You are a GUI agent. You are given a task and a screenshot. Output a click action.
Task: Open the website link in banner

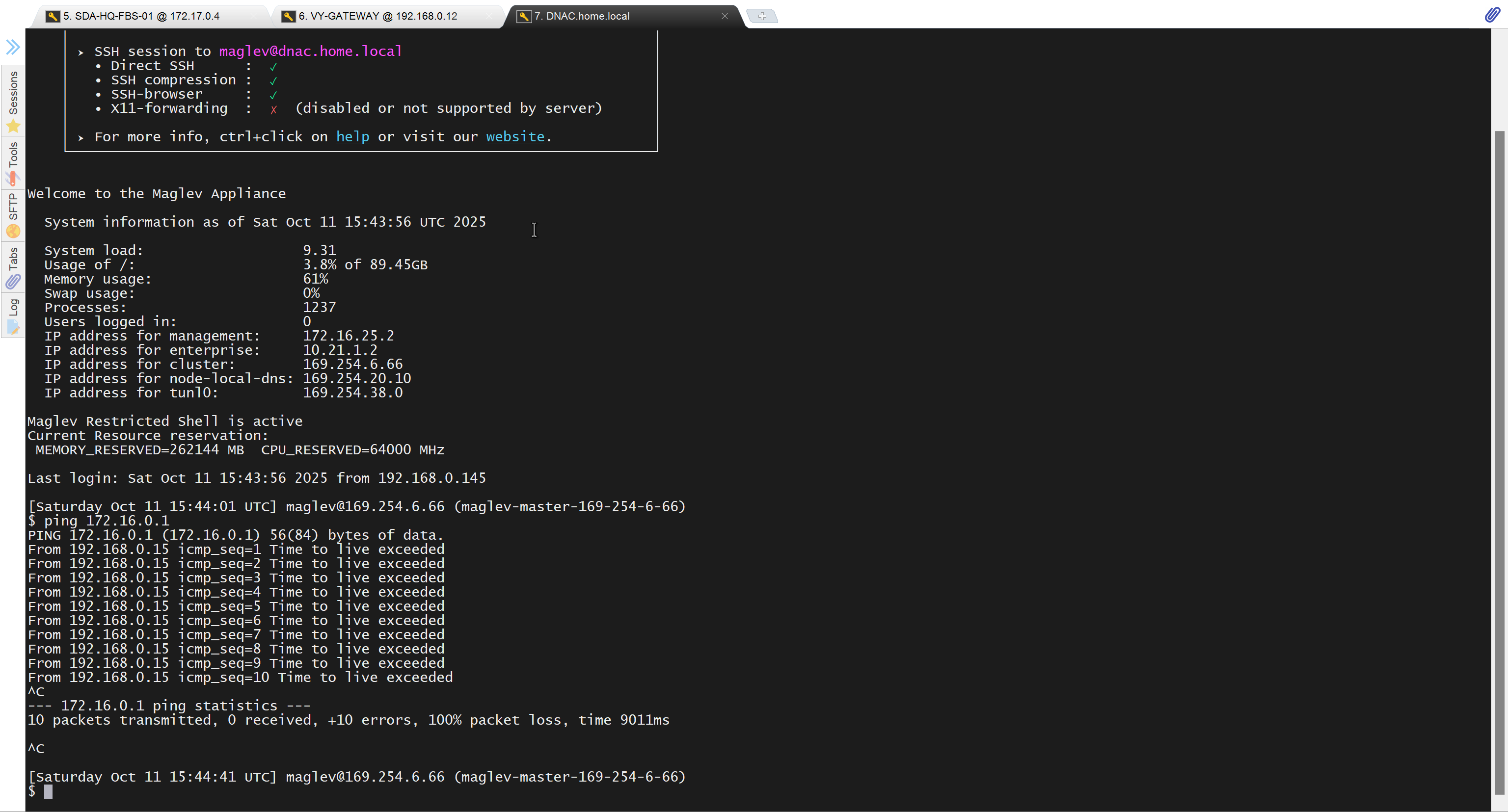(x=514, y=137)
